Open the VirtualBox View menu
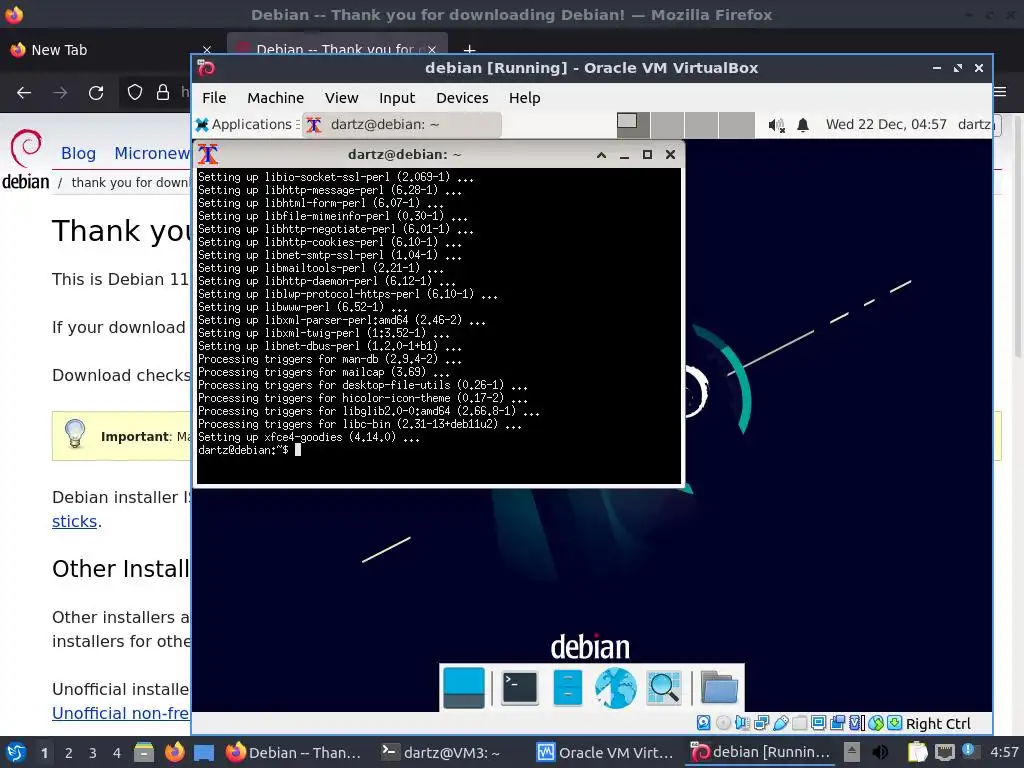This screenshot has width=1024, height=768. 341,98
